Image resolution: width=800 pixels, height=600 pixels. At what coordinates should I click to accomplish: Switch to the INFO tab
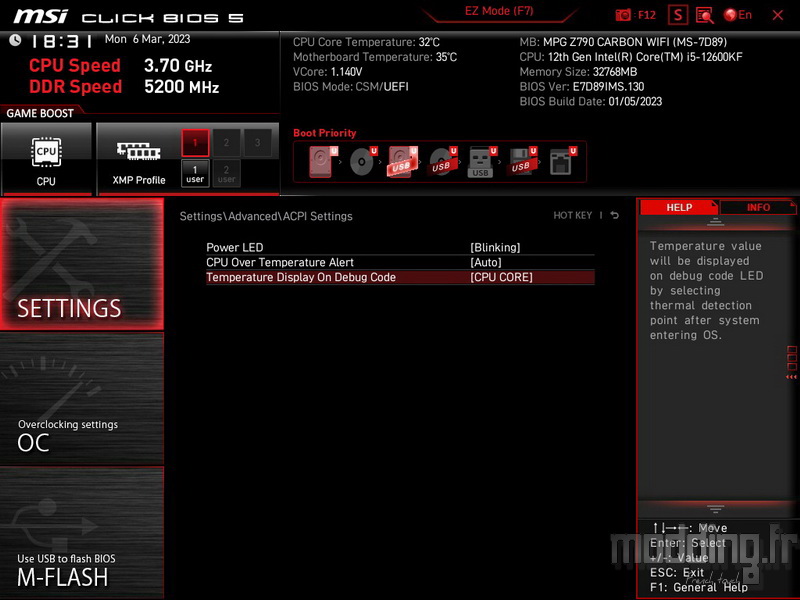click(x=758, y=208)
